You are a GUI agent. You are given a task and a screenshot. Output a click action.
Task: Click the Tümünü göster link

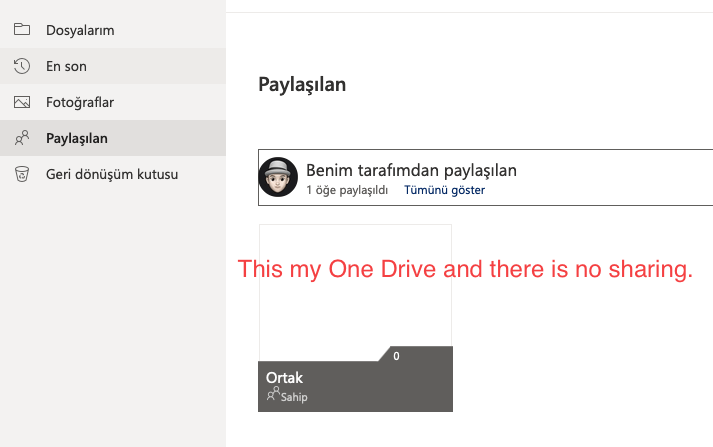pos(444,190)
